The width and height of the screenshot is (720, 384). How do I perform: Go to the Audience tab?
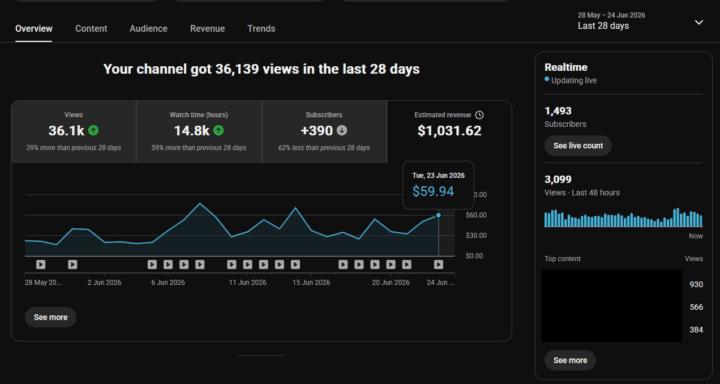[148, 28]
